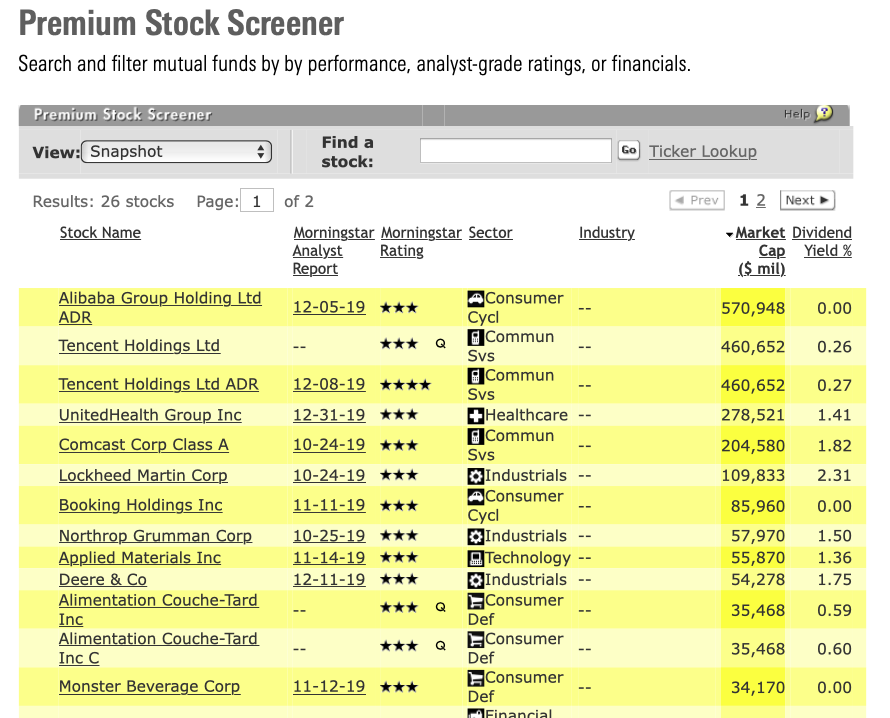Click Industrials sector icon in Deere & Co row
Screen dimensions: 890x718
tap(476, 580)
